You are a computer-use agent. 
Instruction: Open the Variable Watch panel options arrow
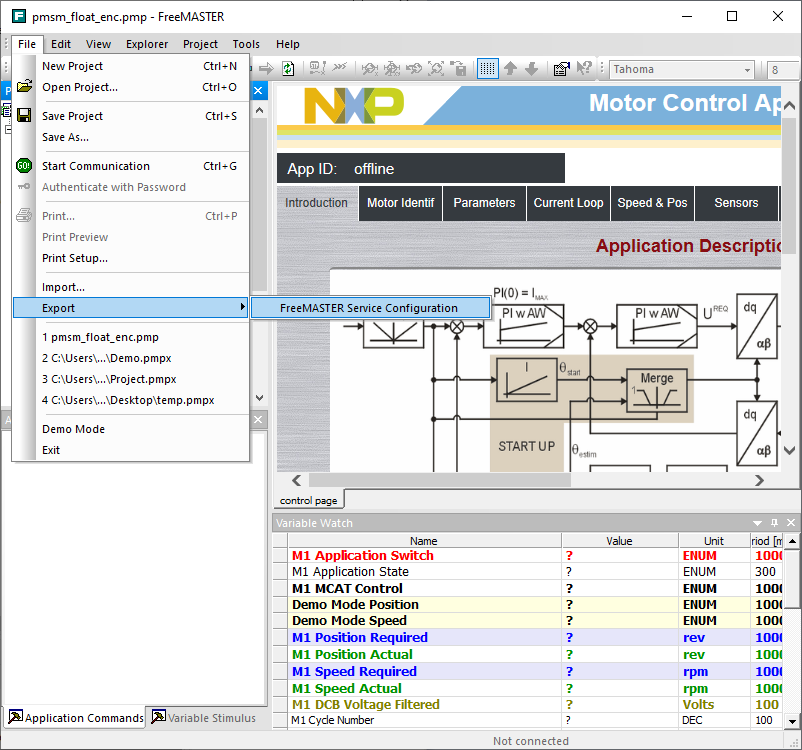(757, 523)
